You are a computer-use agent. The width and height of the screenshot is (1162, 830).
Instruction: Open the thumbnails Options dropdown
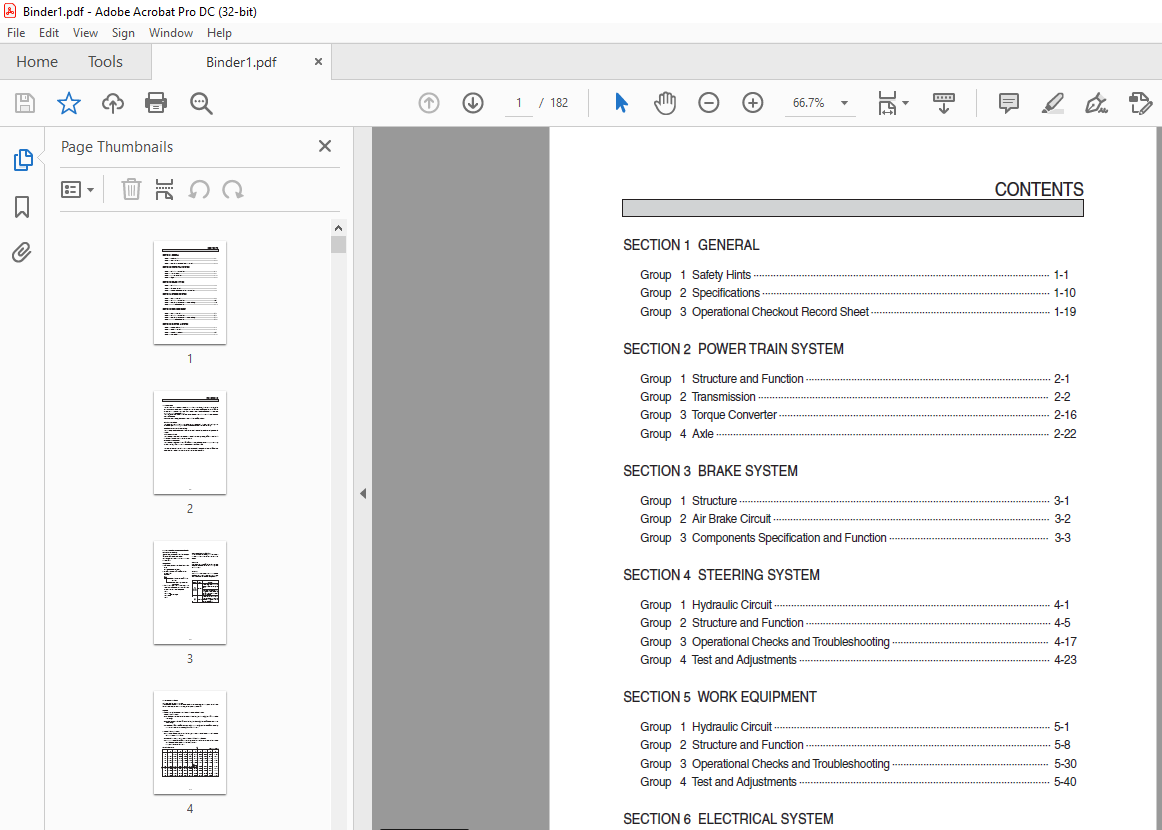pos(77,190)
